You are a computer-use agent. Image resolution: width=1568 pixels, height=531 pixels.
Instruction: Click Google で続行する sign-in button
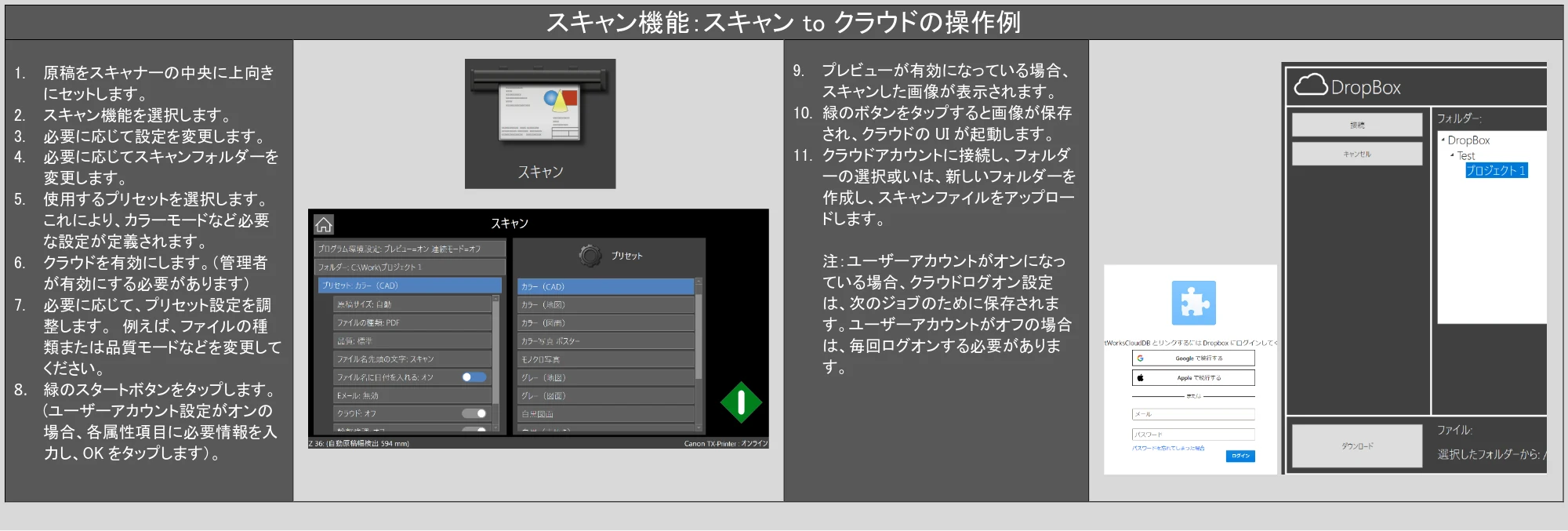(x=1193, y=358)
